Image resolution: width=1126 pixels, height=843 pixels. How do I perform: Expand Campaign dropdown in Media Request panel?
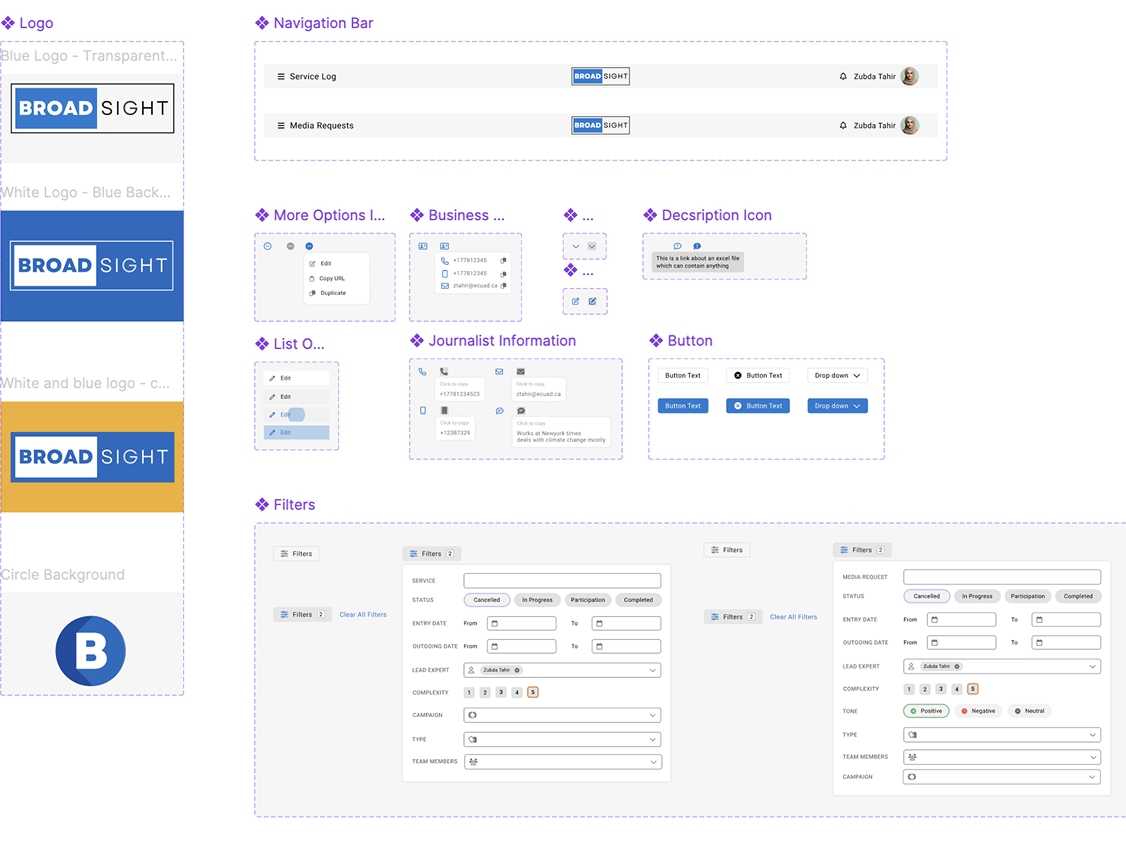pos(1092,777)
